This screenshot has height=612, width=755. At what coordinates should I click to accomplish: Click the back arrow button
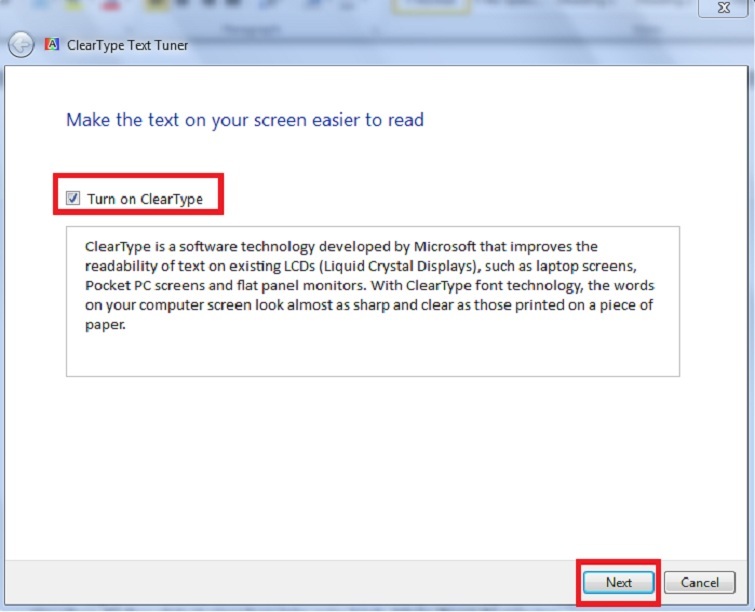[x=20, y=45]
